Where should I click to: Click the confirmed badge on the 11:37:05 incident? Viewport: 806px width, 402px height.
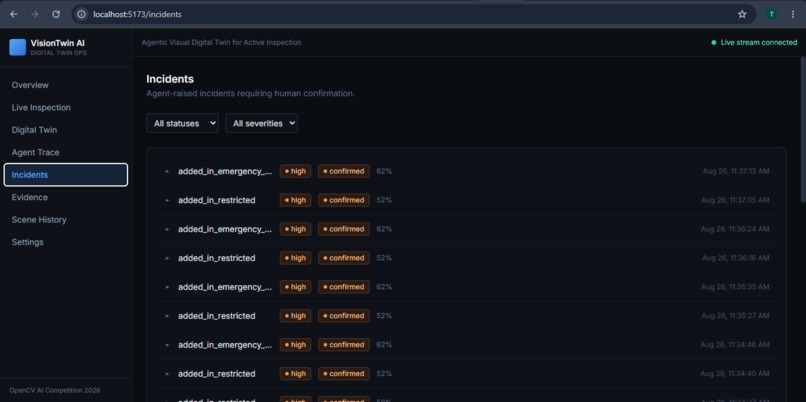pyautogui.click(x=344, y=200)
